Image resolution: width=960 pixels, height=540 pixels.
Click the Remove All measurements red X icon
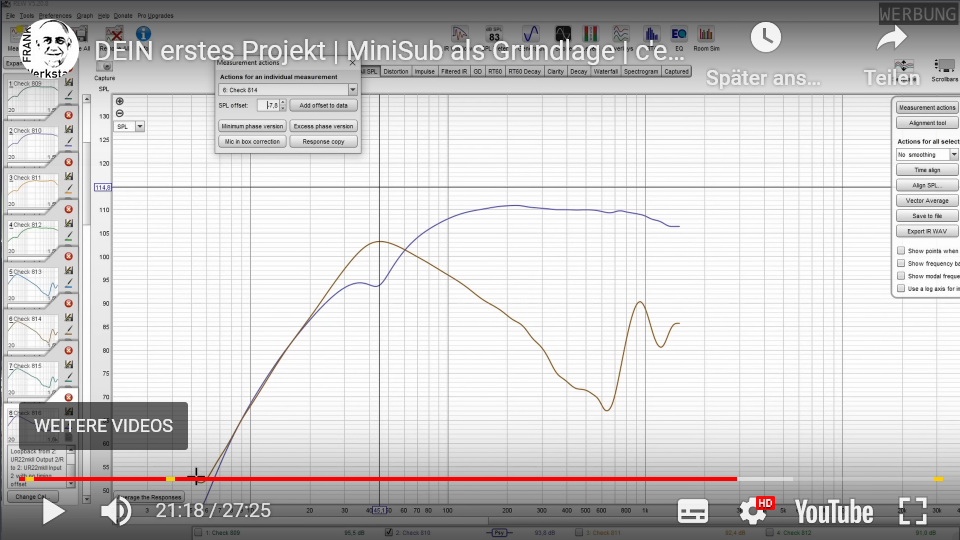[x=114, y=35]
